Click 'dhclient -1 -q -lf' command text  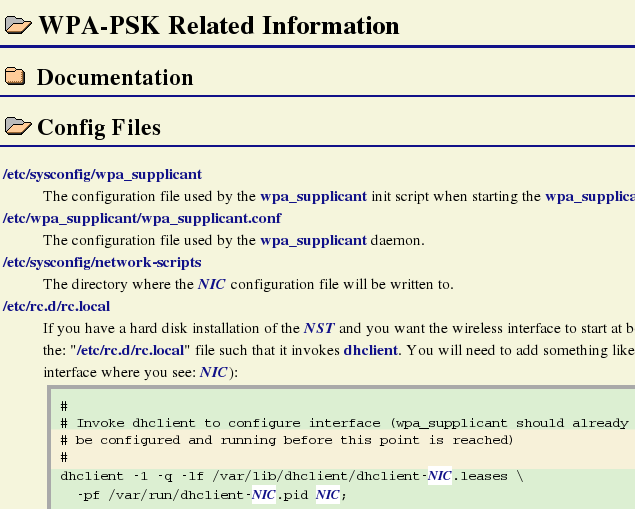click(132, 476)
